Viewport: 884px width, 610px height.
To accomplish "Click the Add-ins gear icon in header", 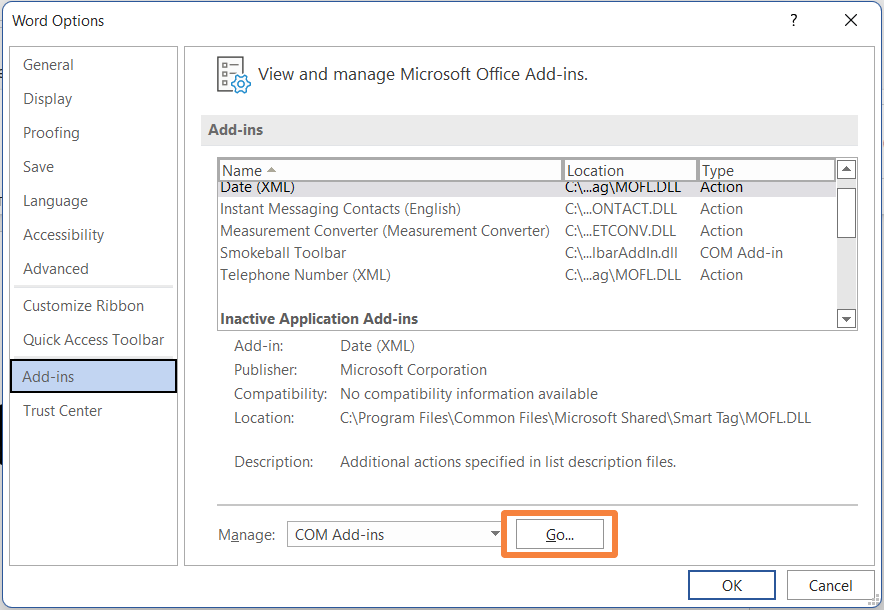I will (x=233, y=75).
